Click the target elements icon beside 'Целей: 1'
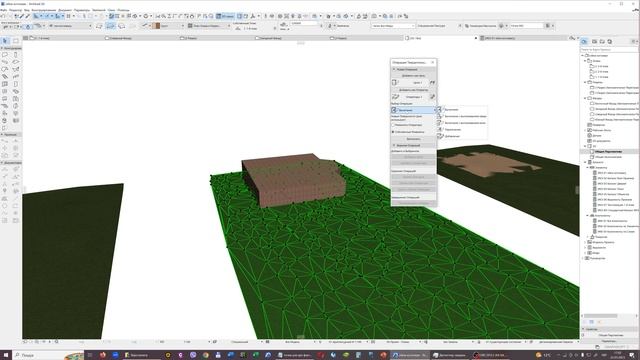This screenshot has height=360, width=640. (x=394, y=82)
